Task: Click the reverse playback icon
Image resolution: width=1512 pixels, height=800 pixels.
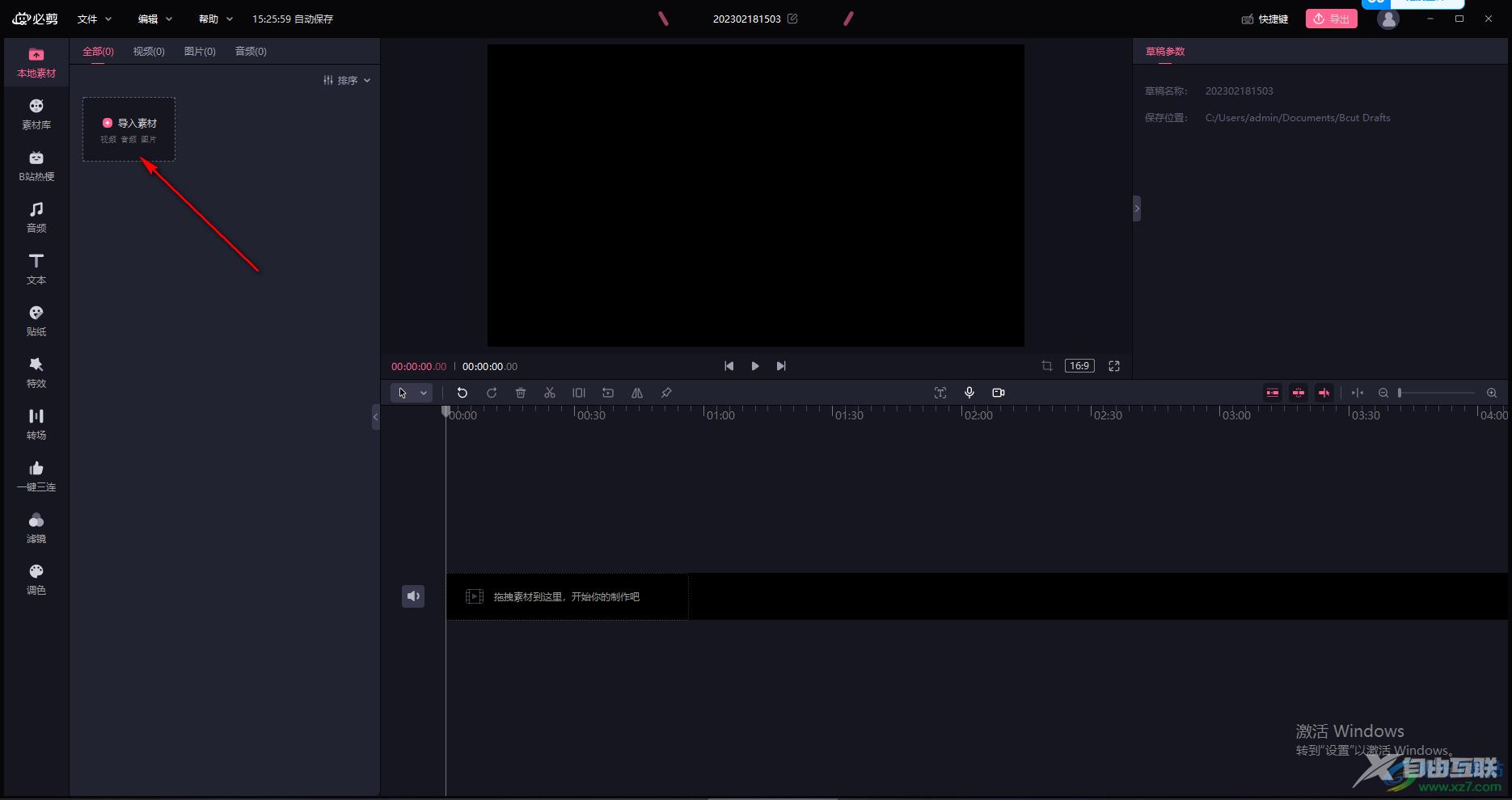Action: point(608,393)
